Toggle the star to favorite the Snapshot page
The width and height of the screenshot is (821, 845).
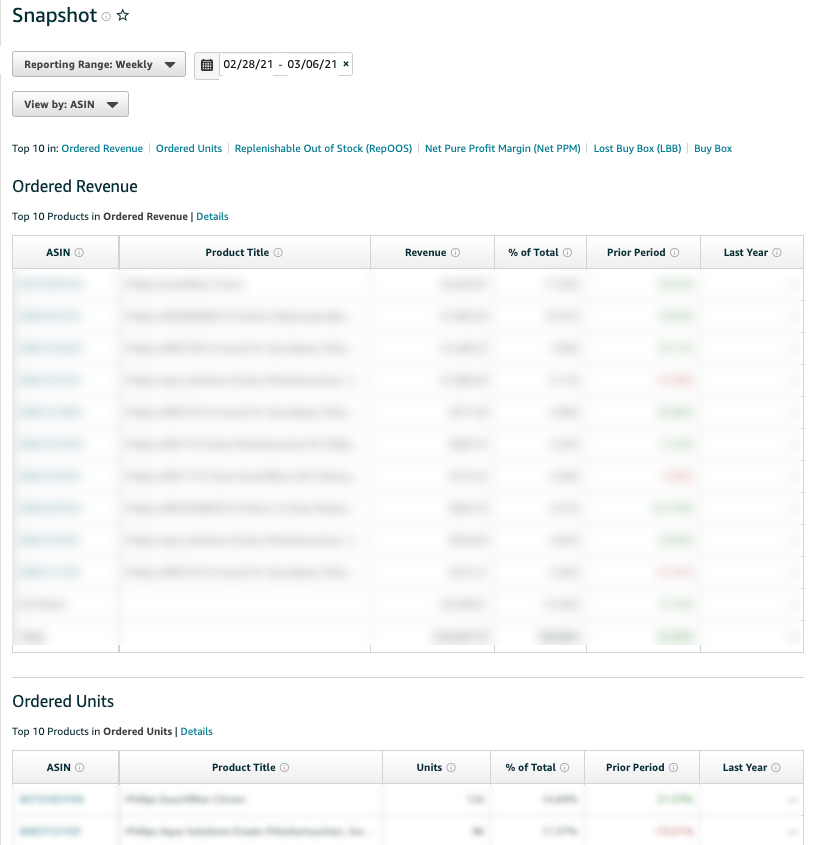pyautogui.click(x=122, y=15)
